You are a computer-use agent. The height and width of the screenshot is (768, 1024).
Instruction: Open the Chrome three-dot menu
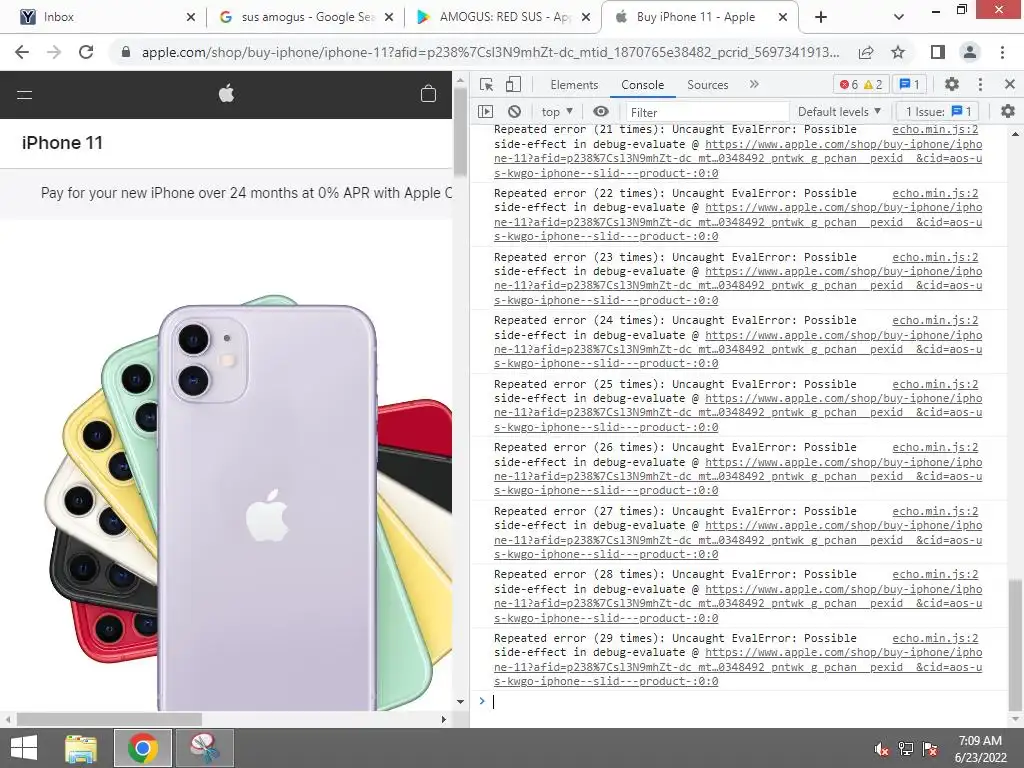[1002, 52]
